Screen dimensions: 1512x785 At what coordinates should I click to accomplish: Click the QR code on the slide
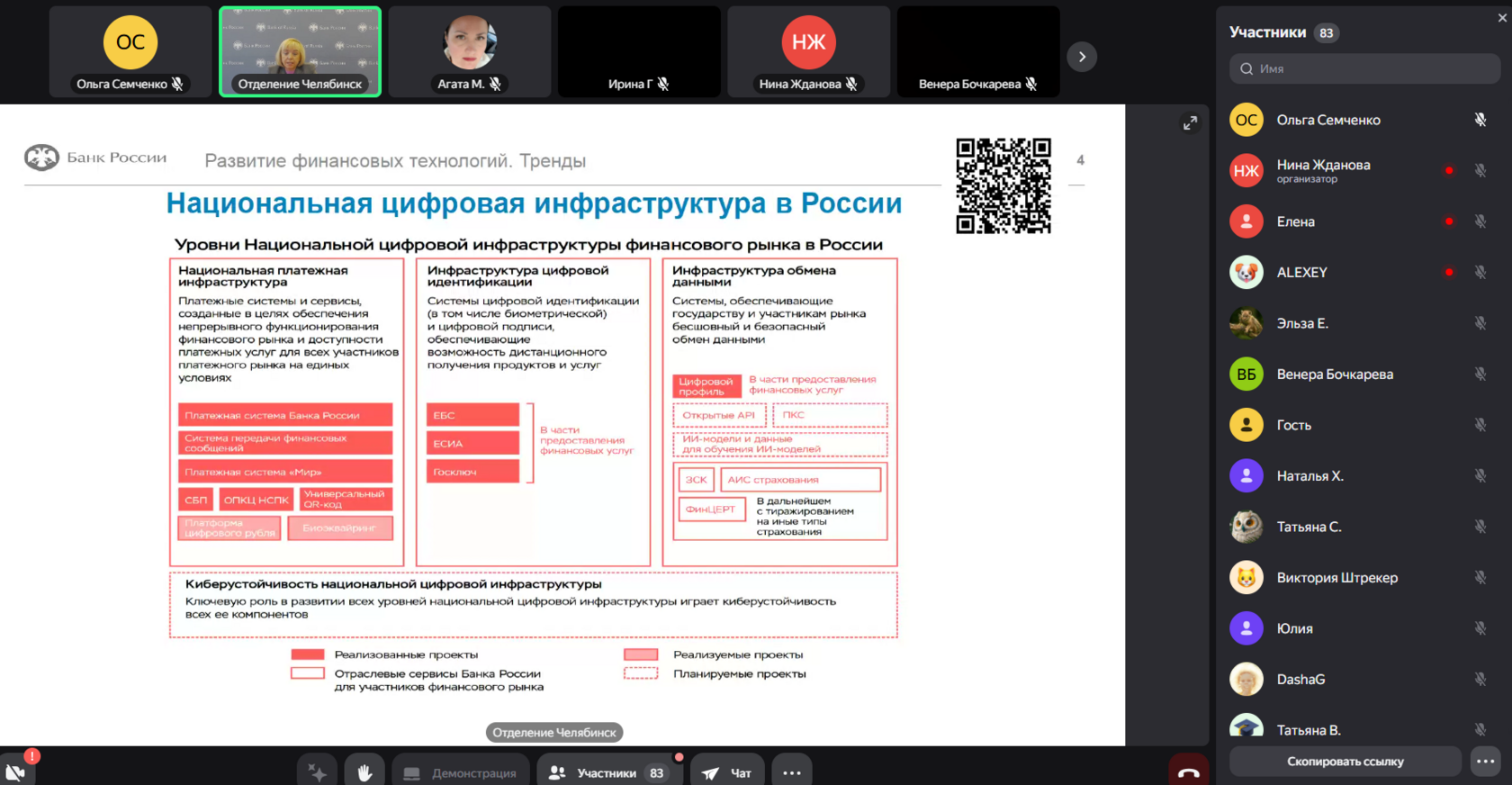pyautogui.click(x=1003, y=185)
